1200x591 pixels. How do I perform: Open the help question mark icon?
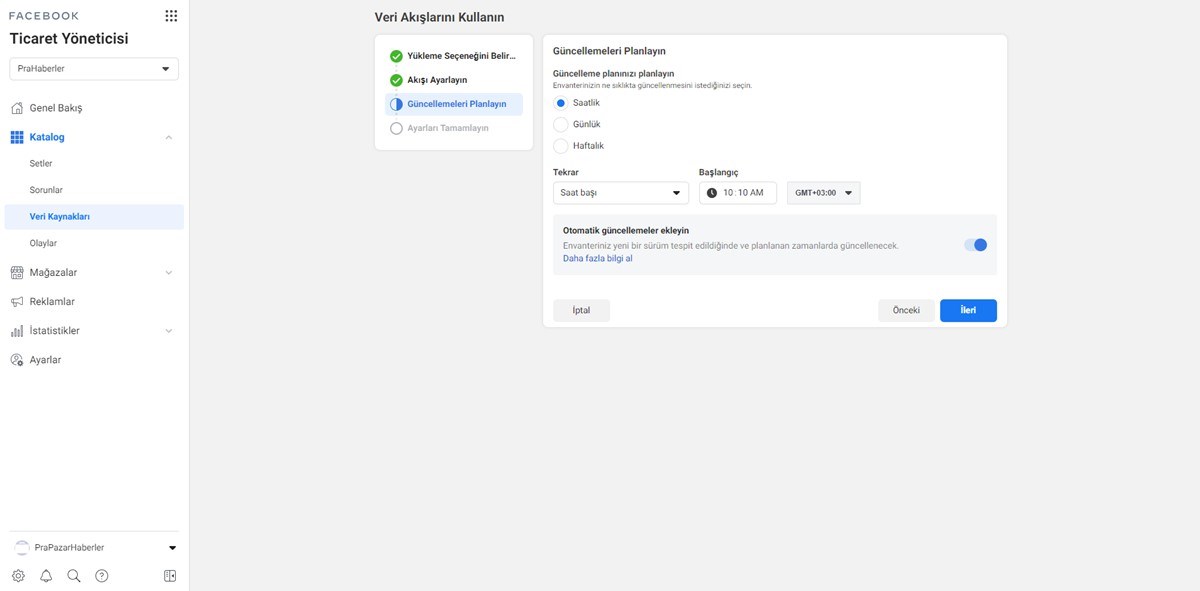(102, 576)
